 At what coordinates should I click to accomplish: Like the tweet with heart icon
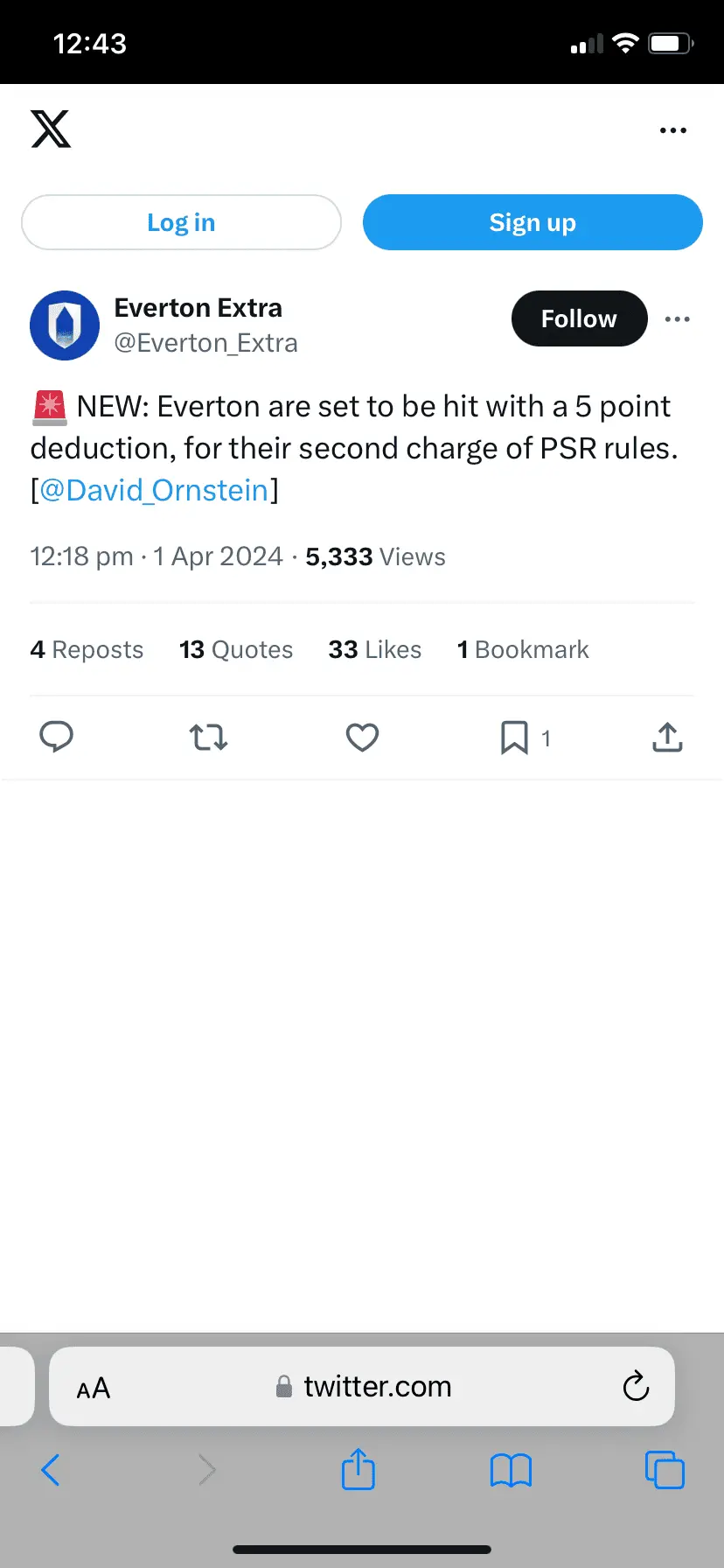pos(362,738)
